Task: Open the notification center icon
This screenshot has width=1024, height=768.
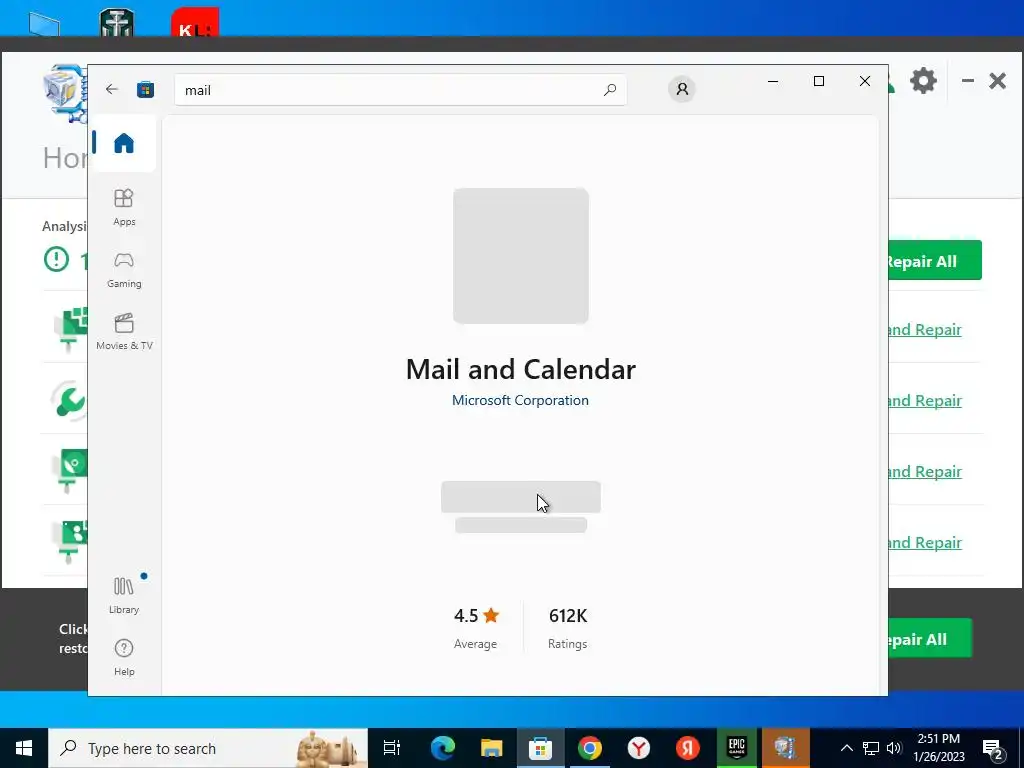Action: [993, 750]
